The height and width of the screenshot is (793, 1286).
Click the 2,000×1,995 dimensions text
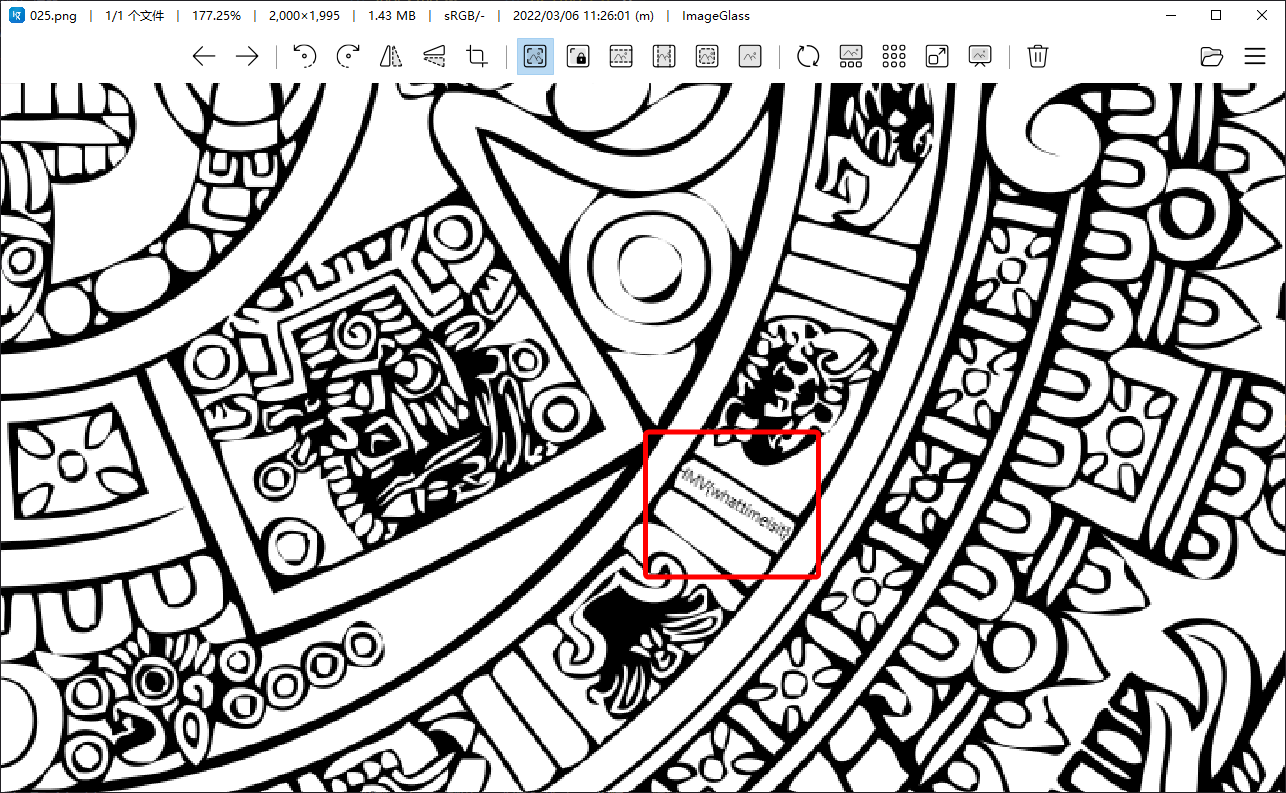304,16
